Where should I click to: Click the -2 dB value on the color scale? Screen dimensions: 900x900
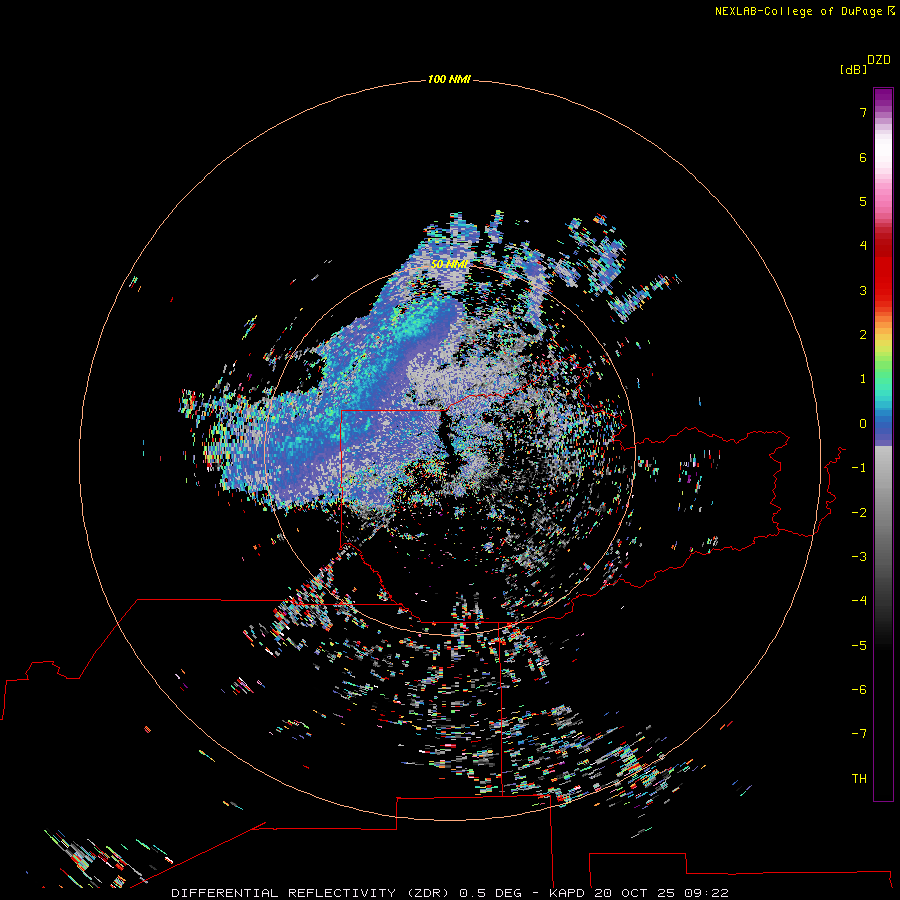[859, 512]
